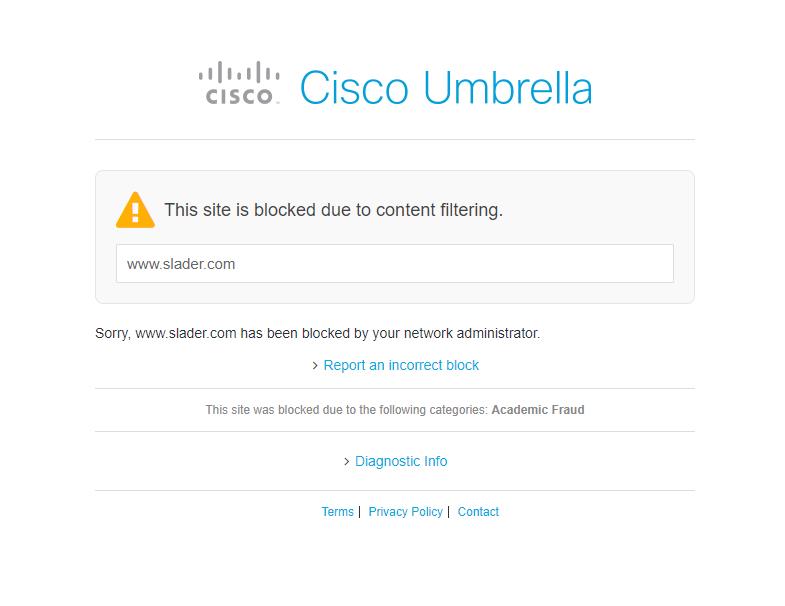The width and height of the screenshot is (785, 606).
Task: Click the blue 'Cisco' word in the title
Action: tap(354, 88)
